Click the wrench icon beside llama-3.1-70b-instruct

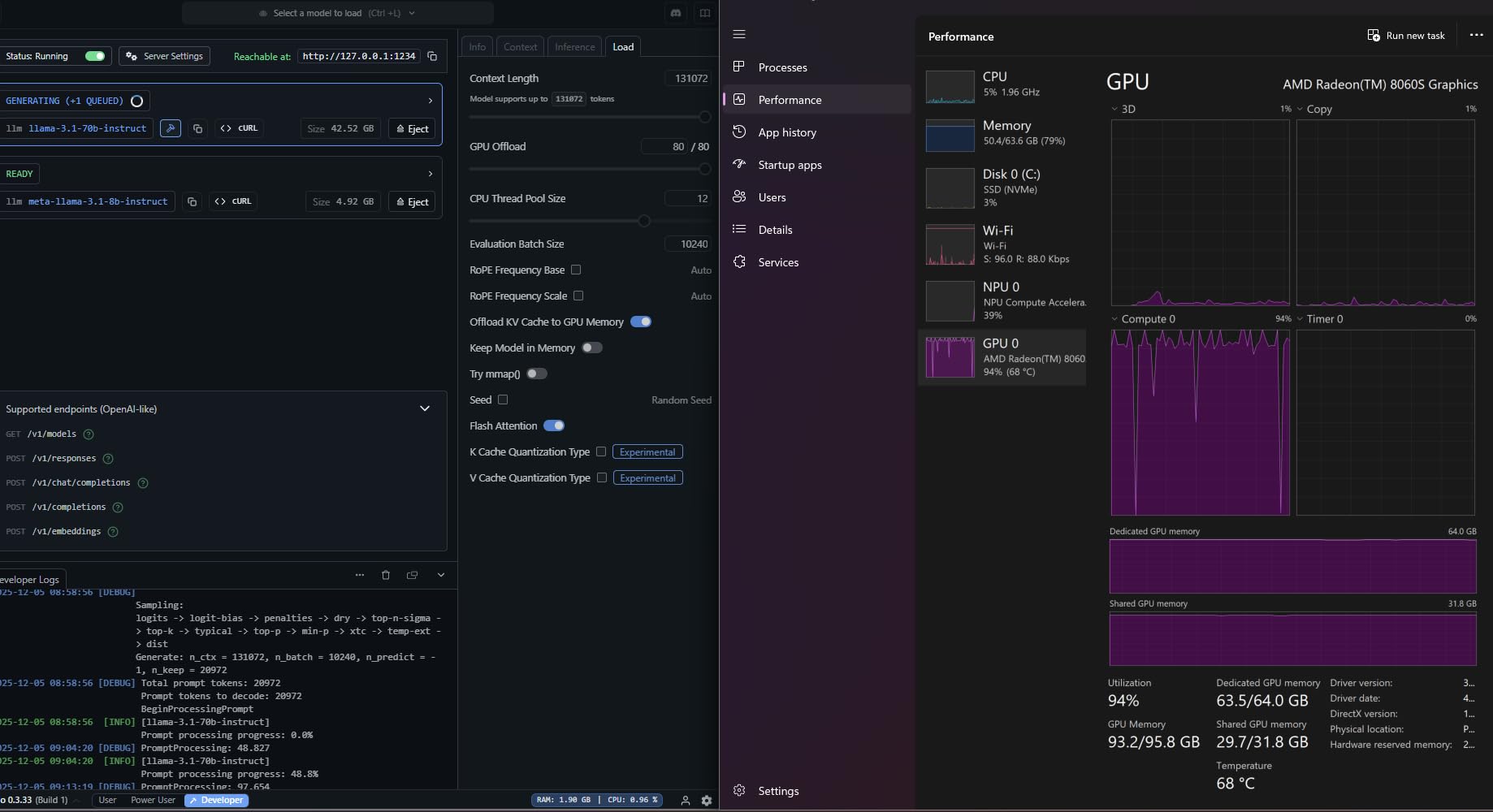(171, 128)
